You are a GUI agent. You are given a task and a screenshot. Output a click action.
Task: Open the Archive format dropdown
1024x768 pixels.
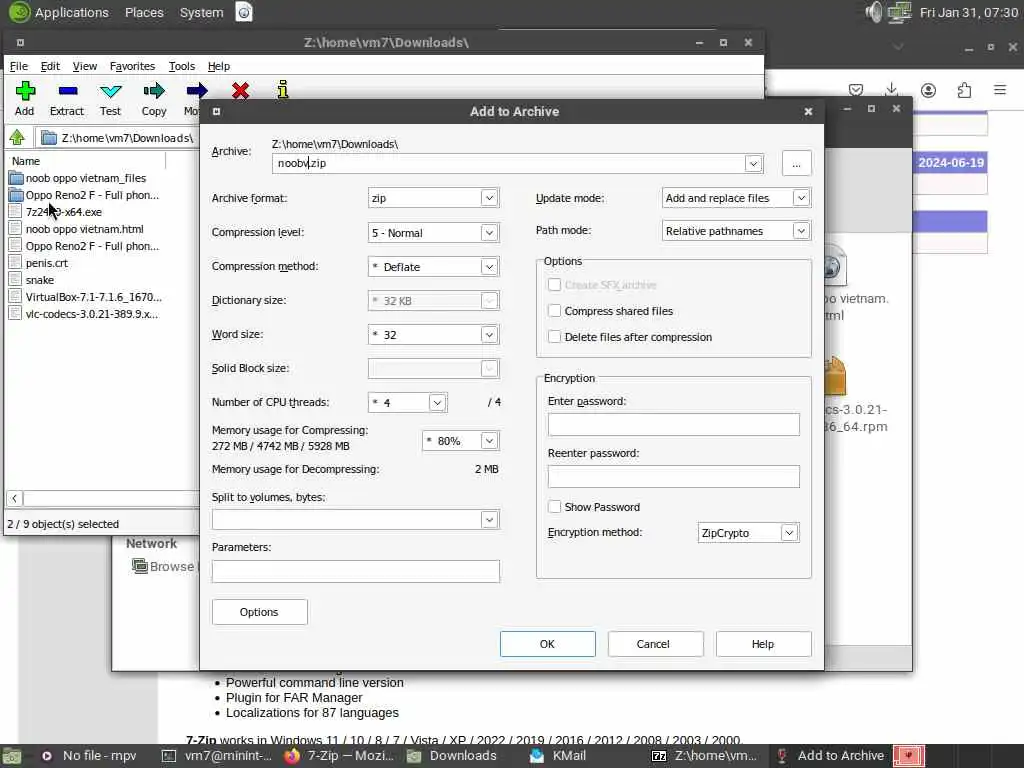[489, 198]
